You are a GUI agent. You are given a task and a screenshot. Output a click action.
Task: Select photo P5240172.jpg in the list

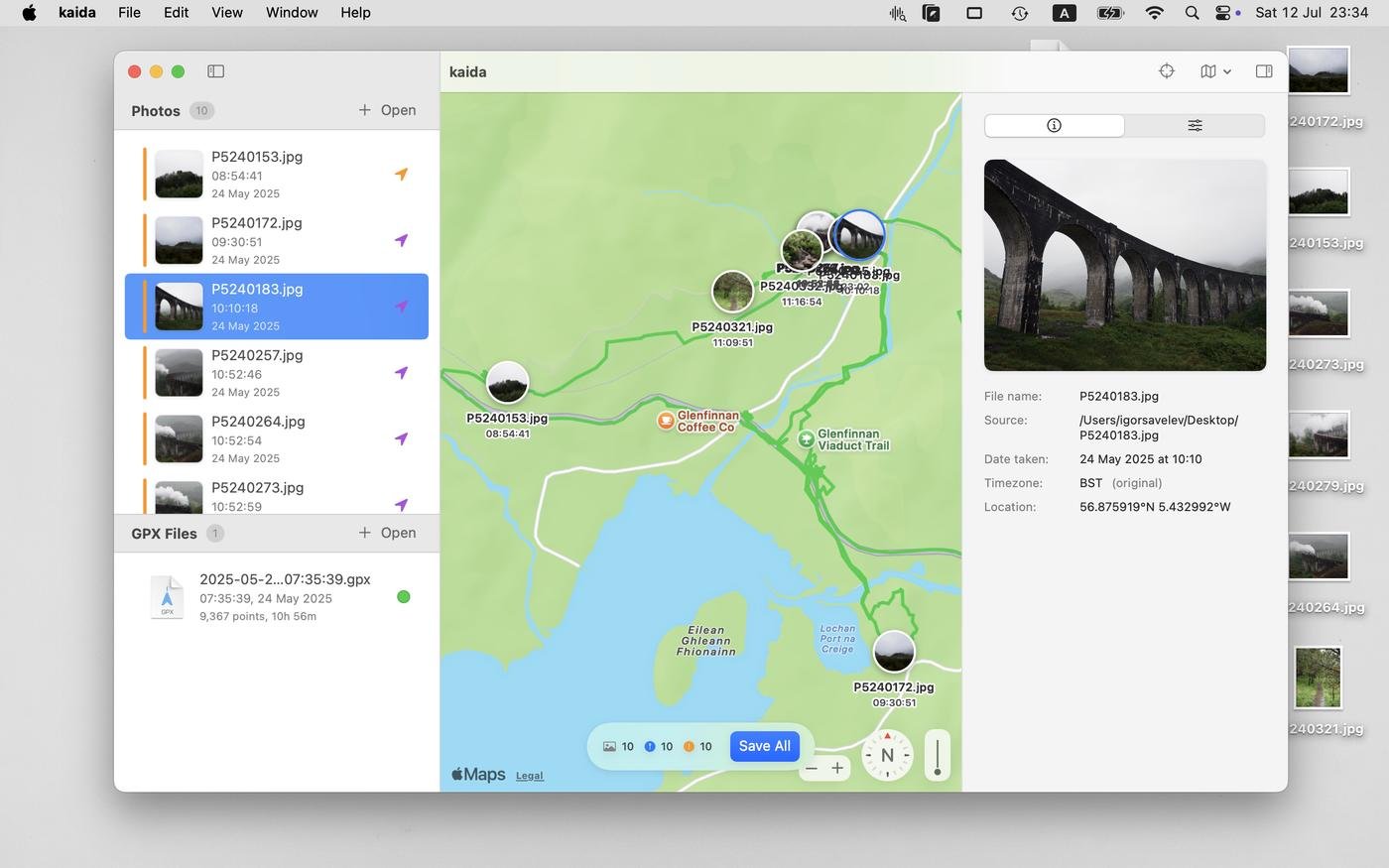[x=277, y=240]
